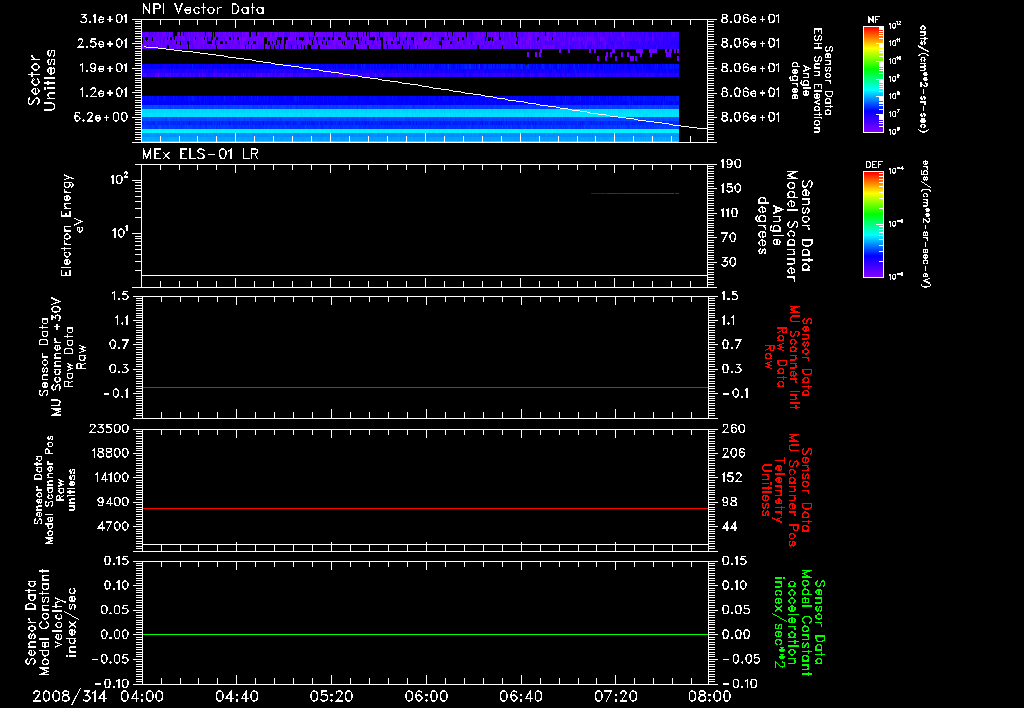Image resolution: width=1024 pixels, height=708 pixels.
Task: Select the NPI Vector Data panel title
Action: (x=203, y=9)
